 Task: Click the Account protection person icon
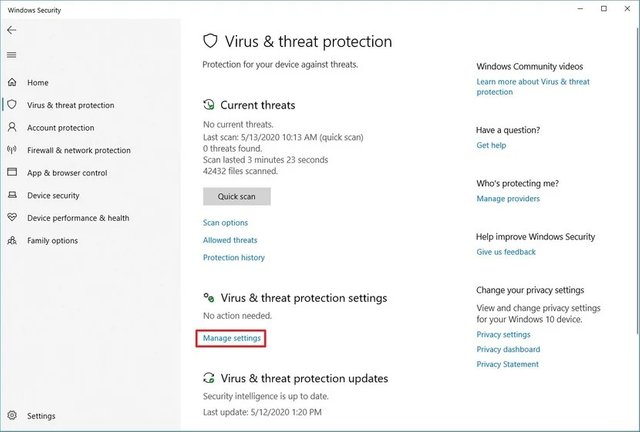(x=12, y=128)
